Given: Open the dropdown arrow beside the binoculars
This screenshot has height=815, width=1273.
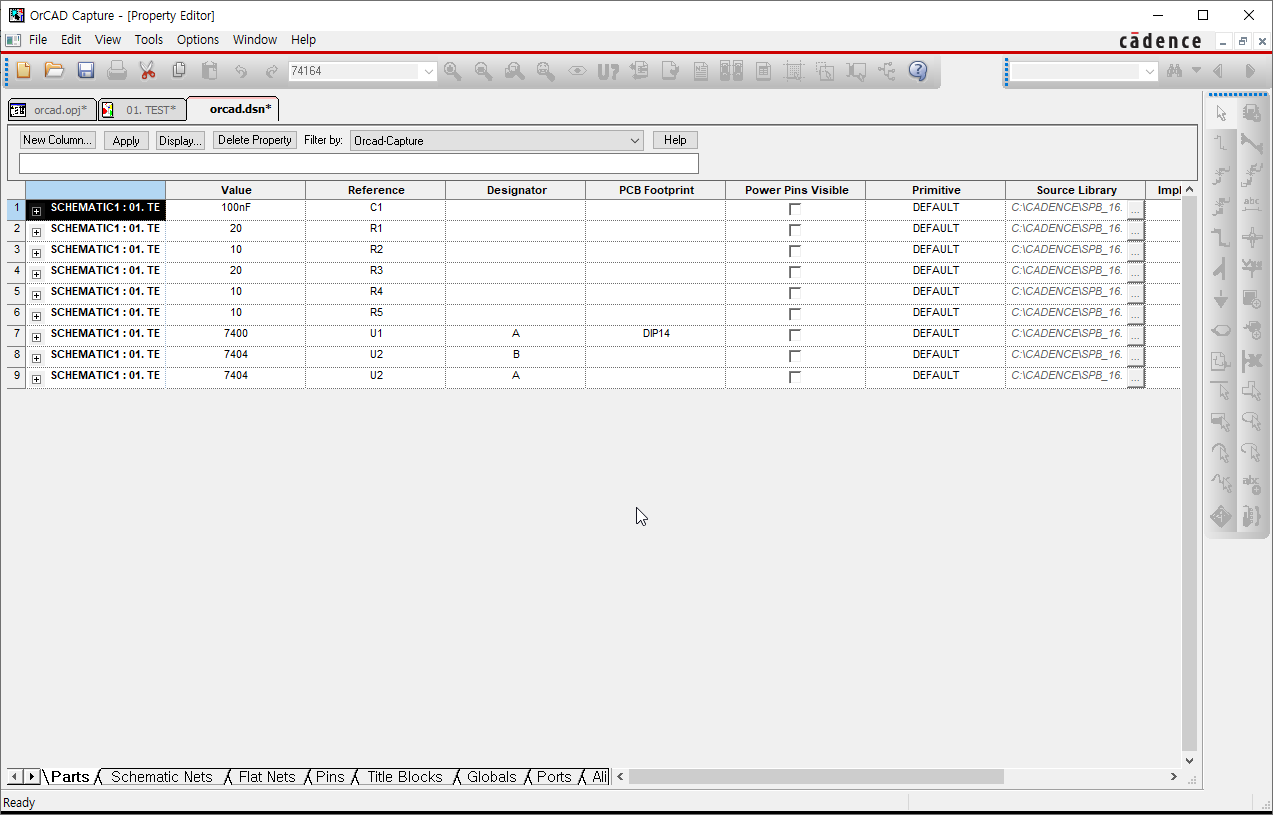Looking at the screenshot, I should pyautogui.click(x=1196, y=71).
